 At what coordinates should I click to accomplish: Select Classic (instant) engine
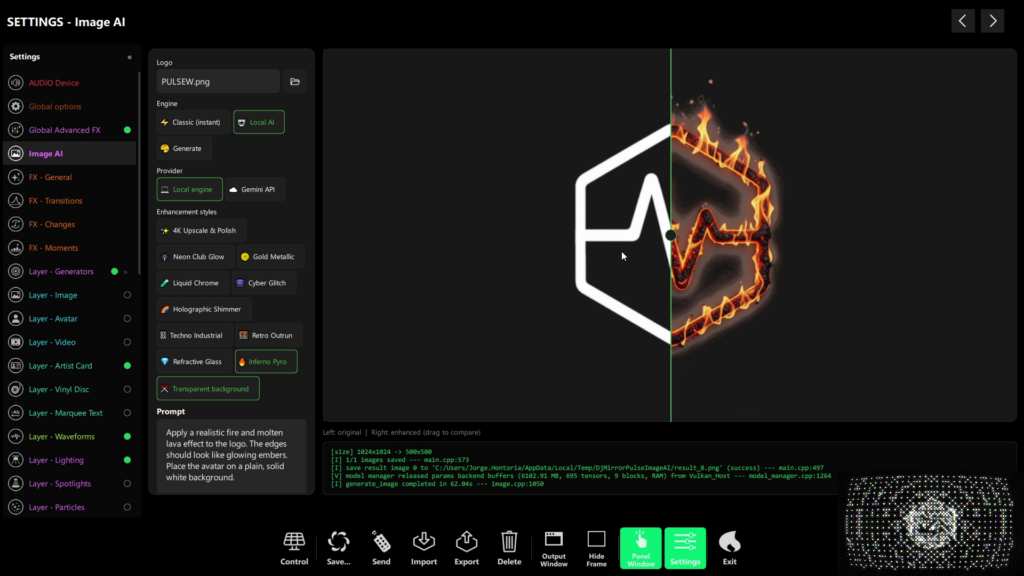click(x=191, y=122)
